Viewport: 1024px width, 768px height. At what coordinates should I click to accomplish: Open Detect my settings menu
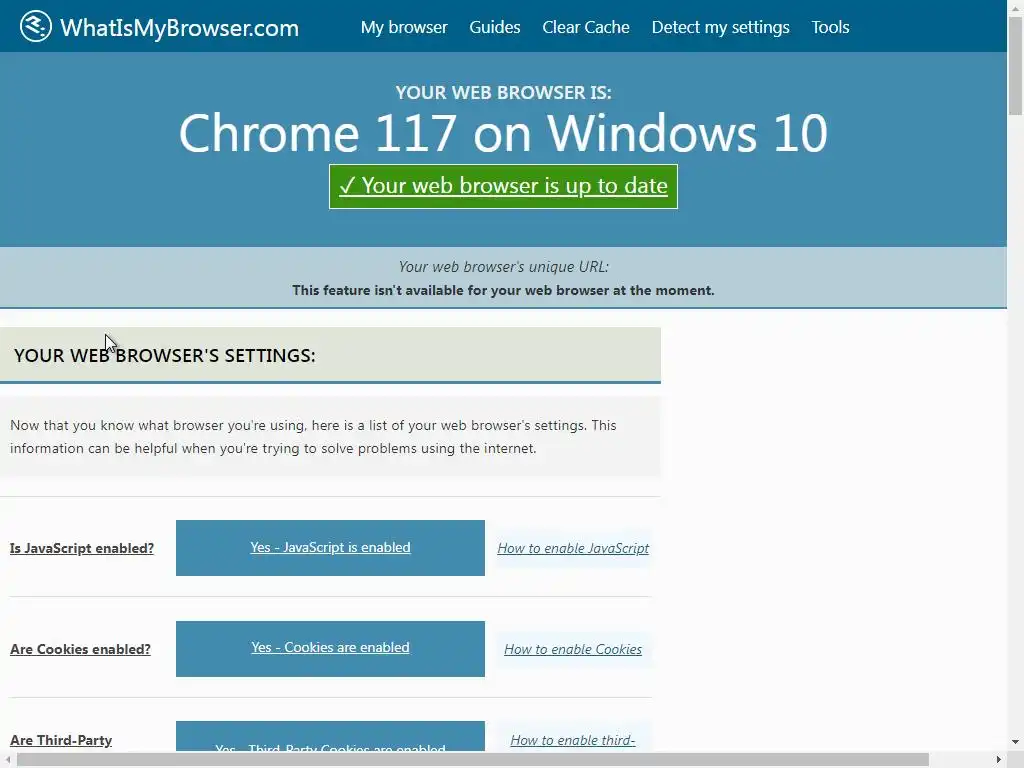(x=720, y=27)
